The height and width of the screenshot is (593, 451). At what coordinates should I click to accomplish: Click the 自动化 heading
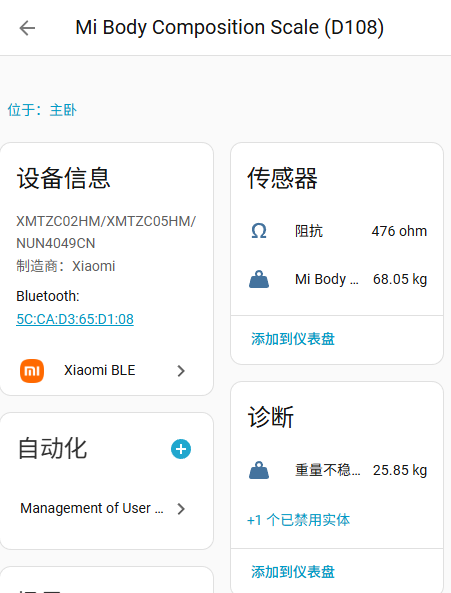coord(53,449)
